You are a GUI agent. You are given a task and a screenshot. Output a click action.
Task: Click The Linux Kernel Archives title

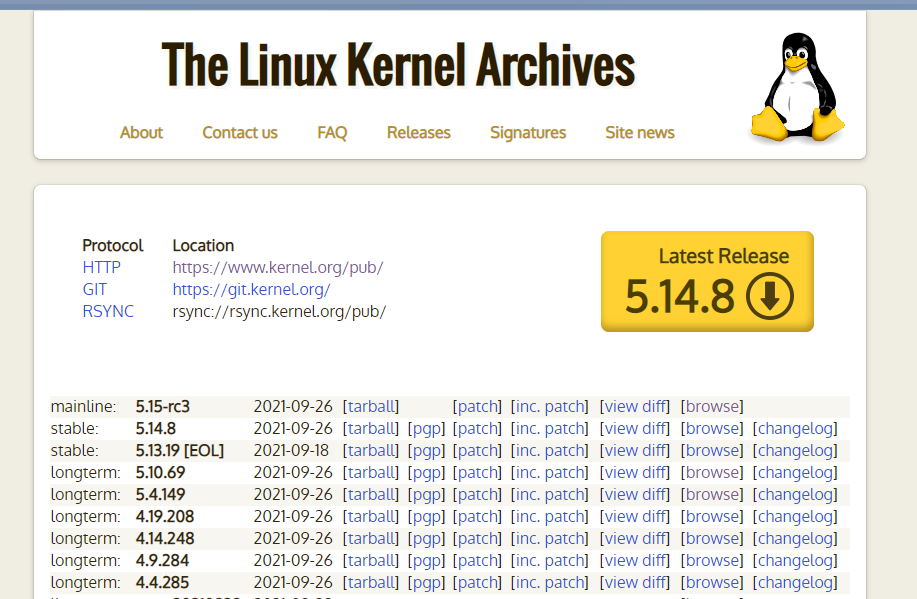click(x=398, y=65)
